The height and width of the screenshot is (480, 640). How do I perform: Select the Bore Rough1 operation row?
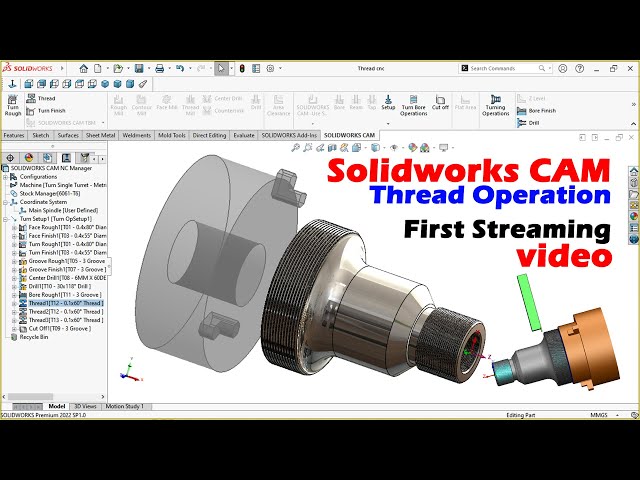(x=60, y=295)
